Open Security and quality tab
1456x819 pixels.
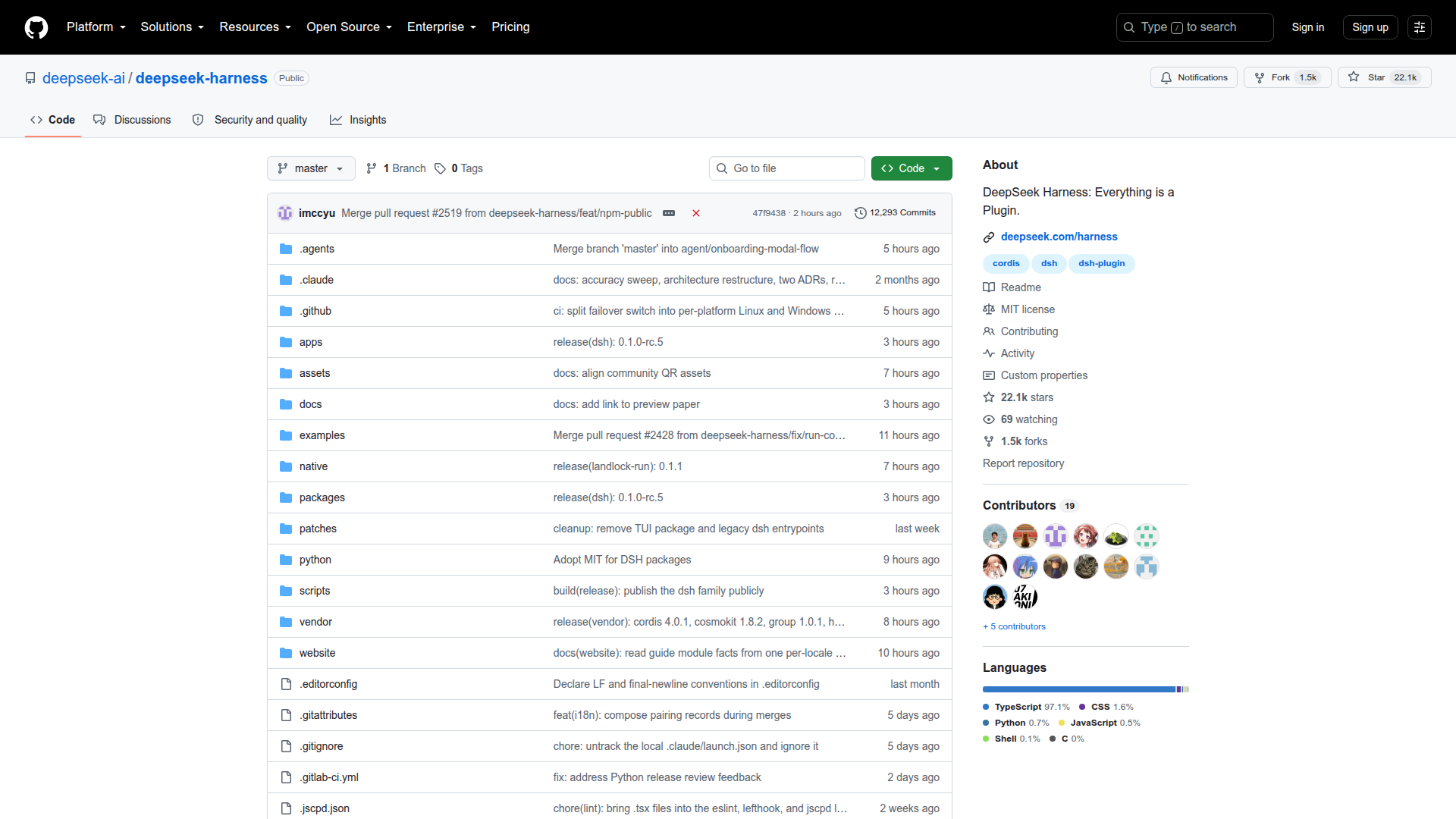pyautogui.click(x=249, y=120)
